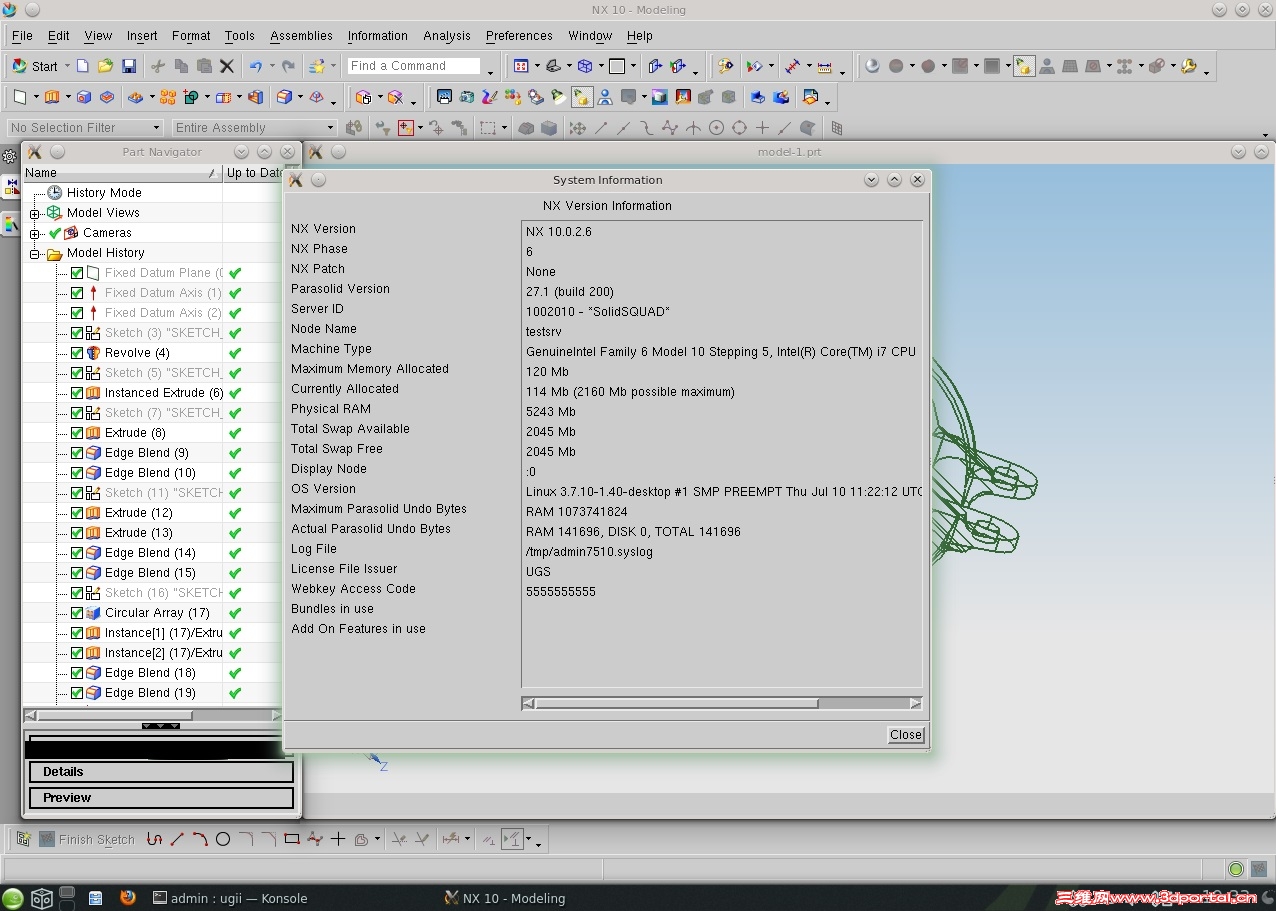The height and width of the screenshot is (911, 1276).
Task: Select the Circle sketch tool
Action: click(223, 839)
